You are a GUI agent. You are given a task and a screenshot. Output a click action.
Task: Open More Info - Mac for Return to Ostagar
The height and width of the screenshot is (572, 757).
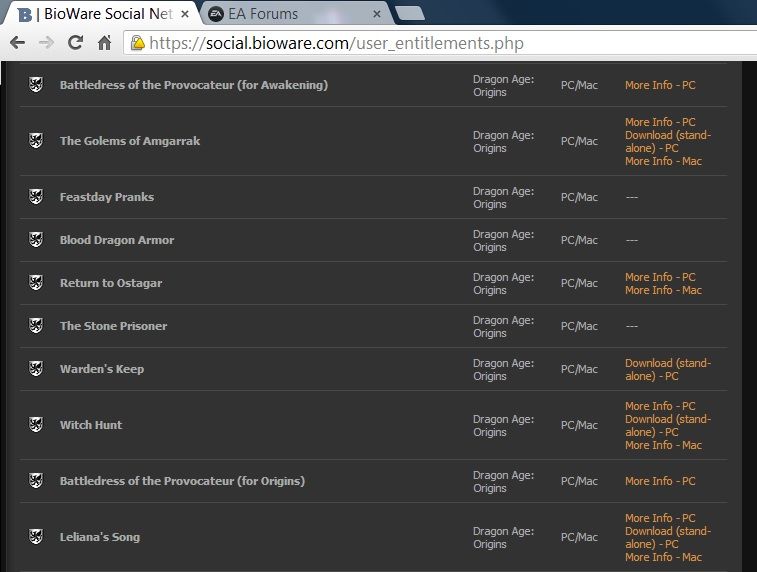click(x=663, y=290)
